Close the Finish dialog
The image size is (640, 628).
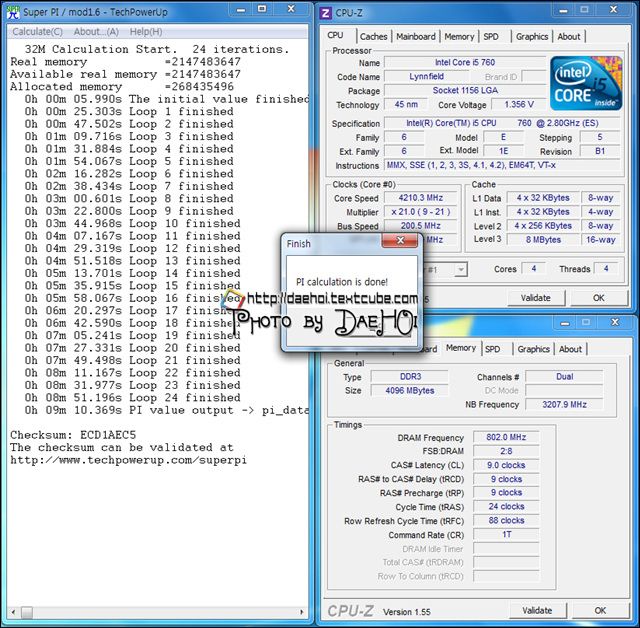(x=400, y=240)
